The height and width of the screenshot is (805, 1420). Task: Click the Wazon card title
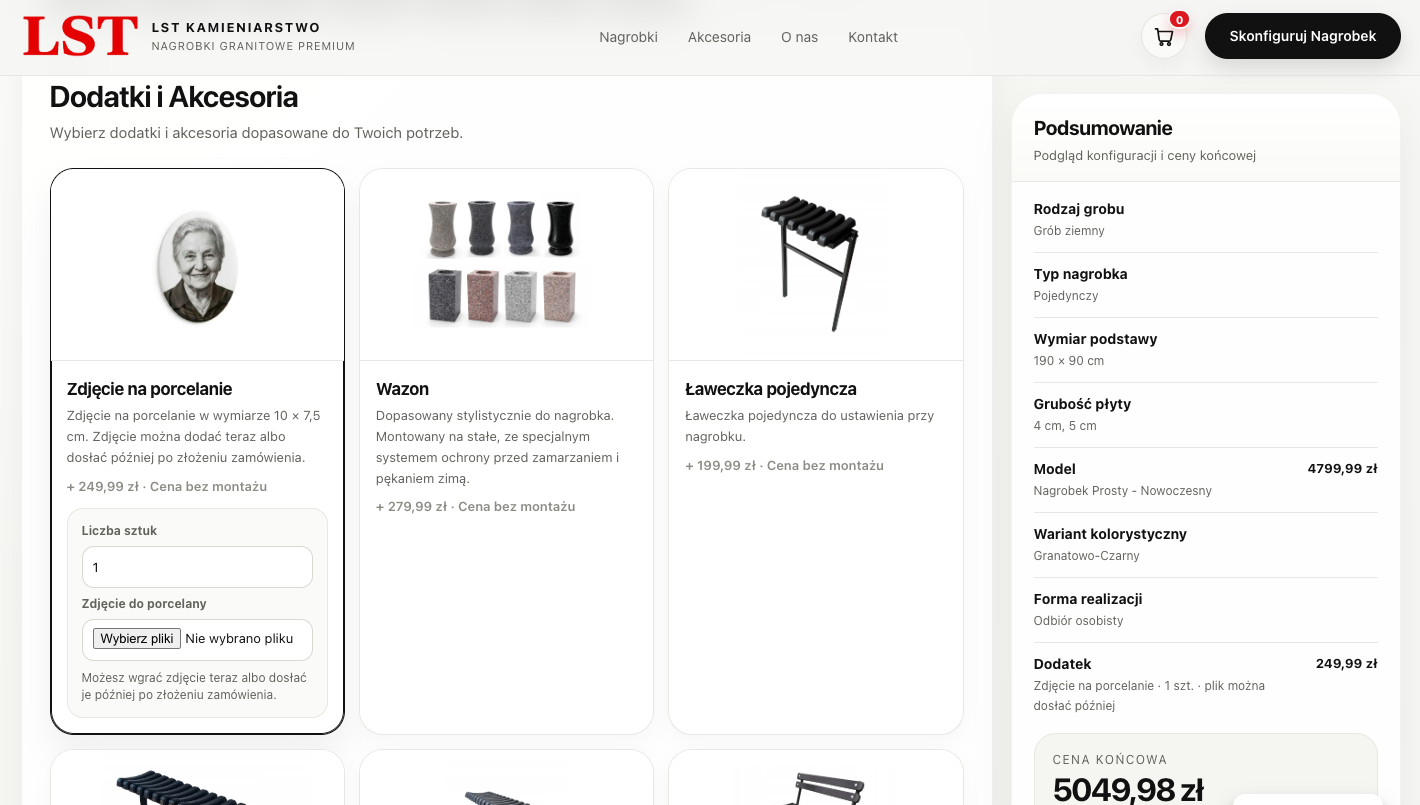(402, 389)
